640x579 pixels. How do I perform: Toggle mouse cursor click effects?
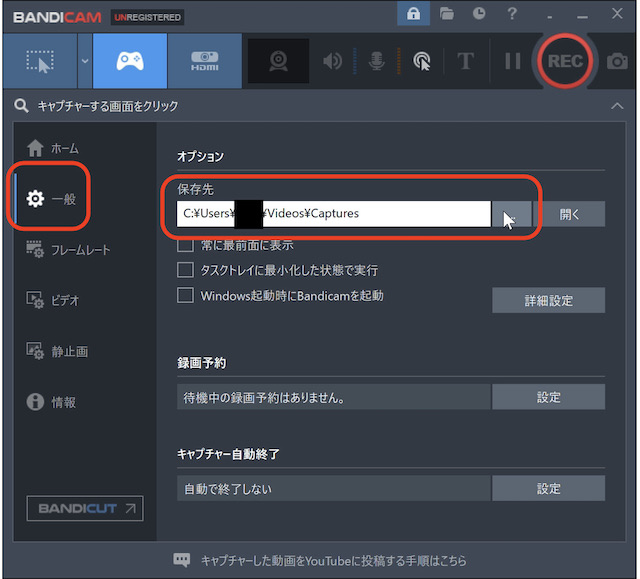(422, 61)
